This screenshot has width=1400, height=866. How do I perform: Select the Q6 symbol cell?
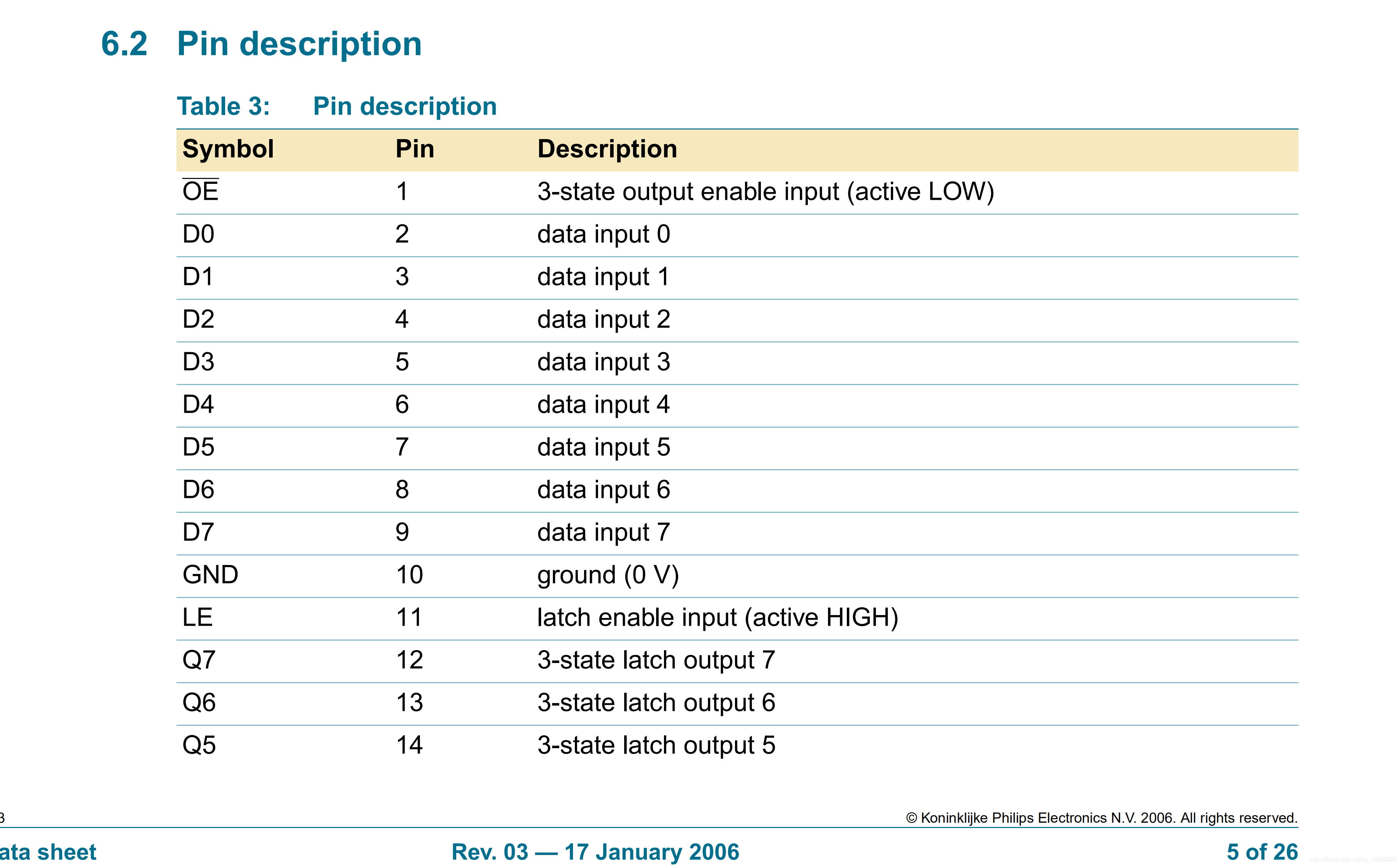coord(199,703)
